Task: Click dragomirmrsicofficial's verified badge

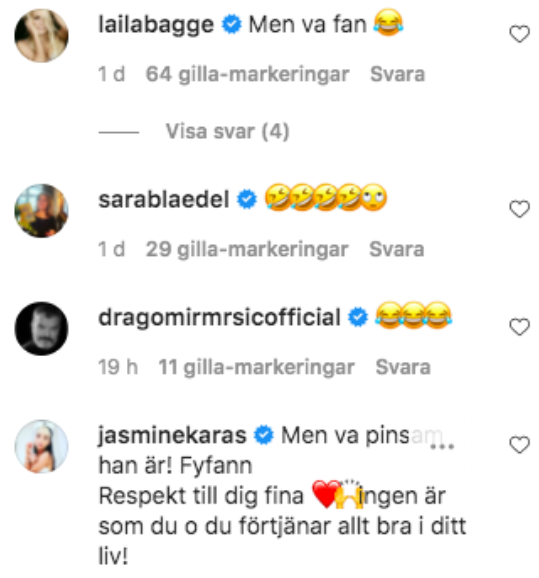Action: coord(358,317)
